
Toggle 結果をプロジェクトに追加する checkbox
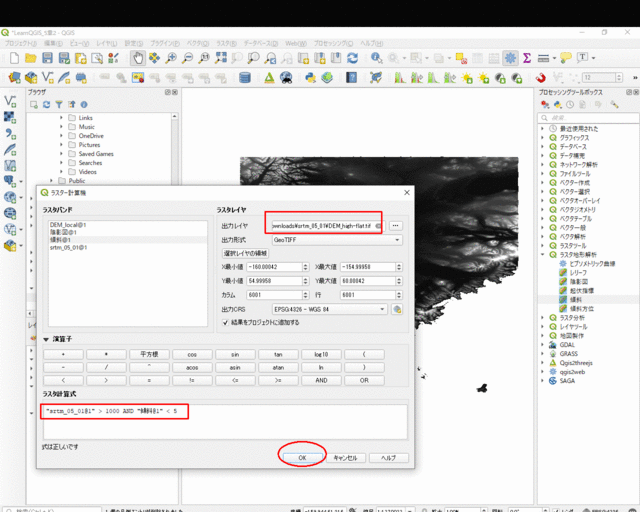coord(225,323)
